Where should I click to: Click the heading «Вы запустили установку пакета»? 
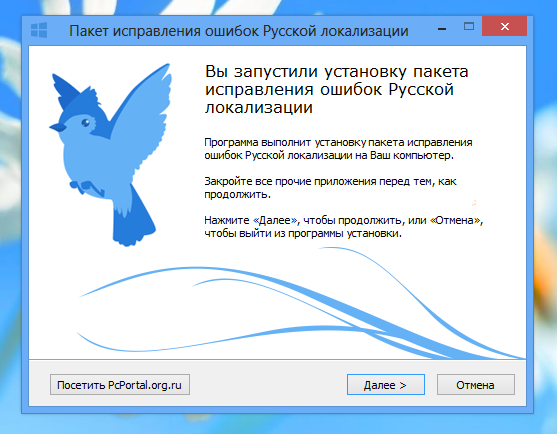click(336, 72)
